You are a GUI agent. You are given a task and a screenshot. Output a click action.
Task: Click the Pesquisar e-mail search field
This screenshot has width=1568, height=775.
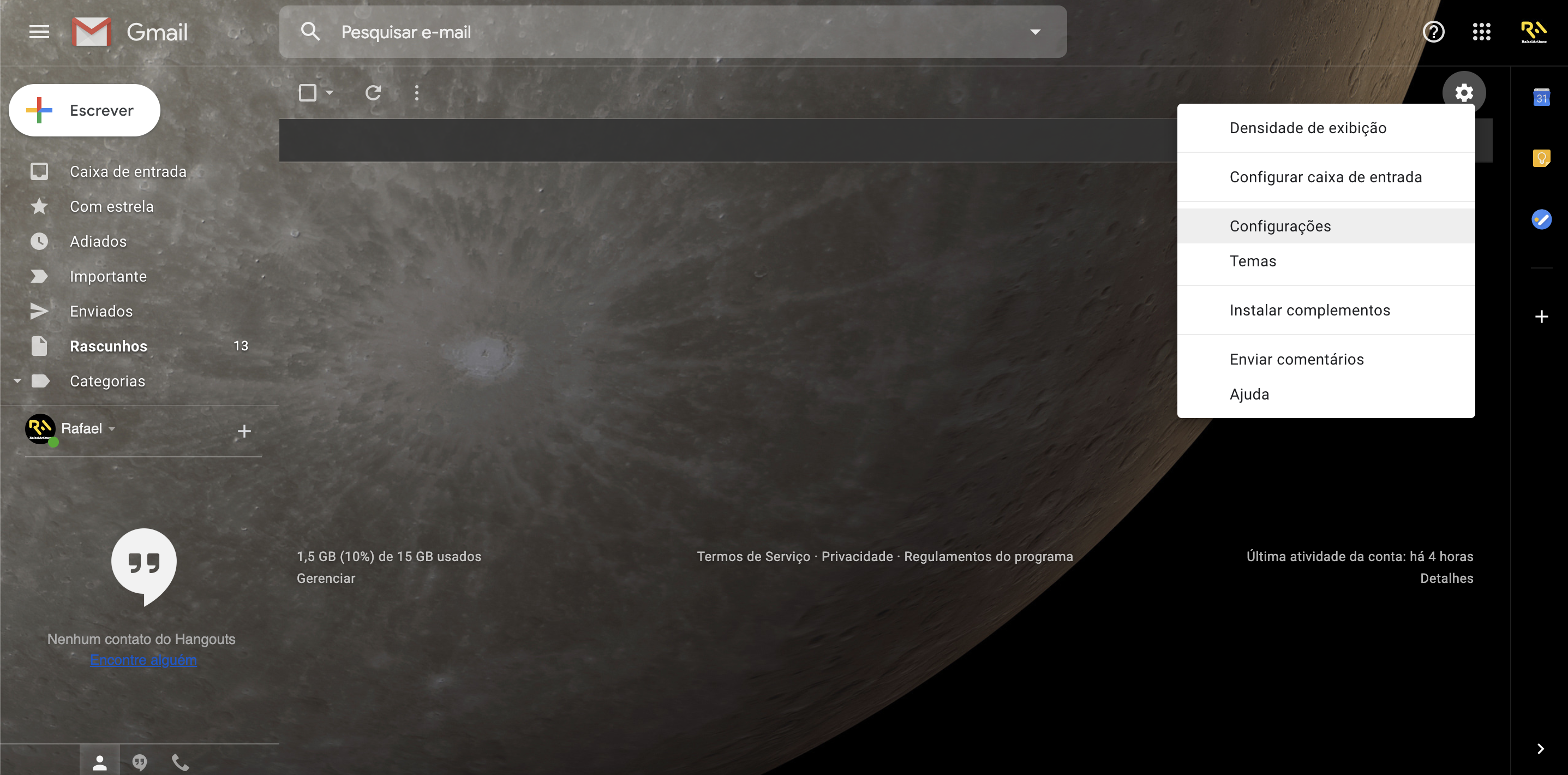[669, 32]
